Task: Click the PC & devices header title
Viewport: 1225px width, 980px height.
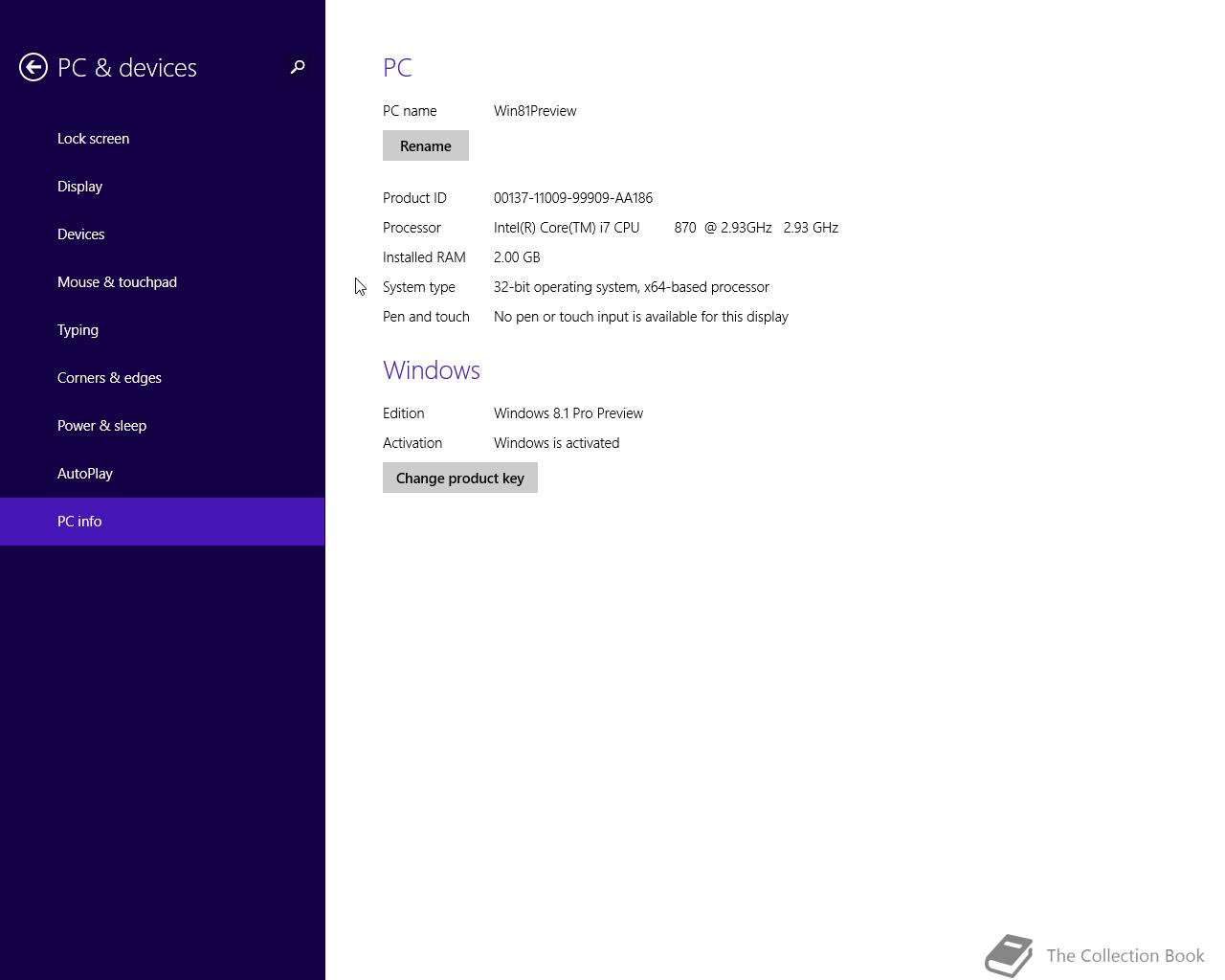Action: 127,68
